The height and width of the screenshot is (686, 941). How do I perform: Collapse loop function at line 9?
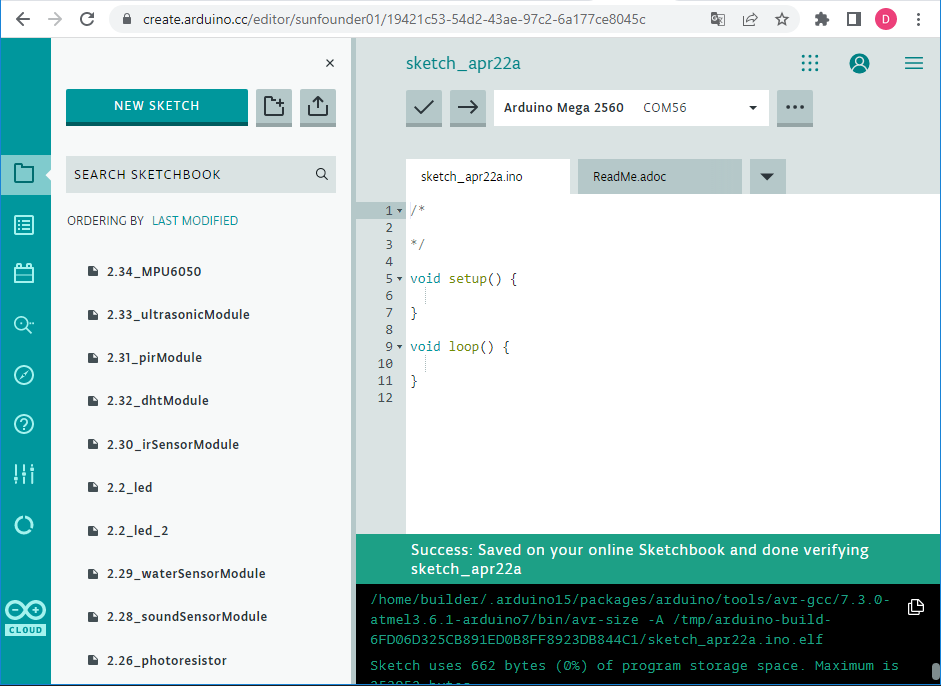pos(400,347)
